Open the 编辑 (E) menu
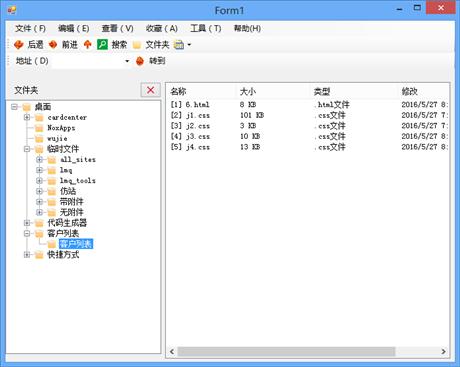460x367 pixels. coord(74,29)
